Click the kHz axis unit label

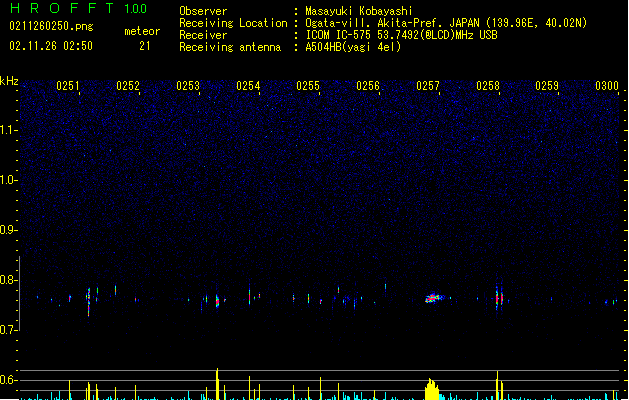[9, 81]
